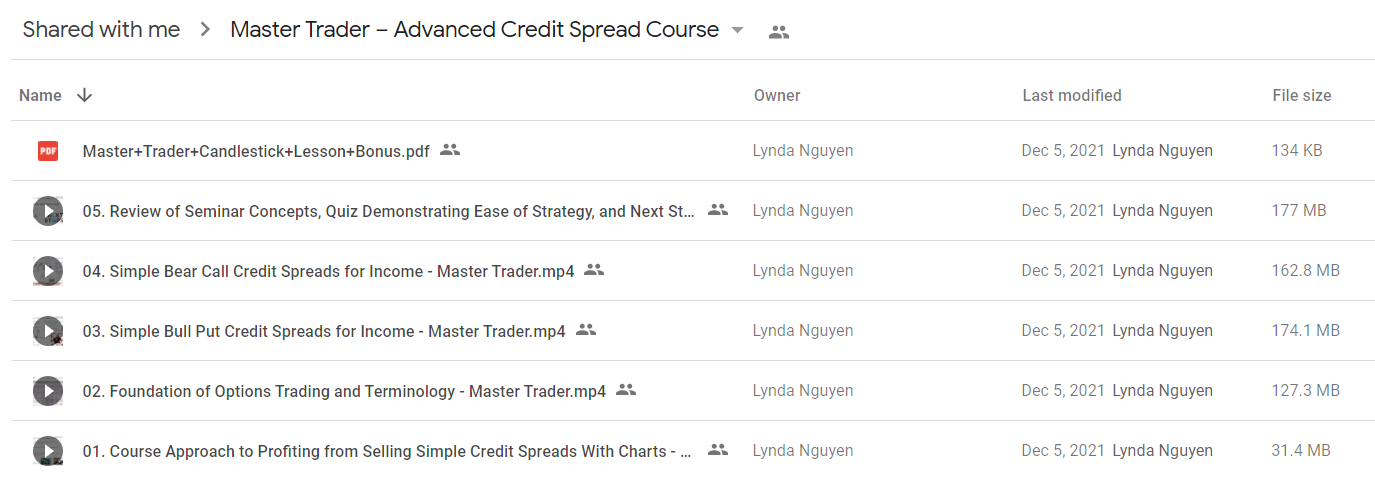The height and width of the screenshot is (480, 1375).
Task: Click the video icon for lesson 02 Foundation
Action: [x=47, y=391]
